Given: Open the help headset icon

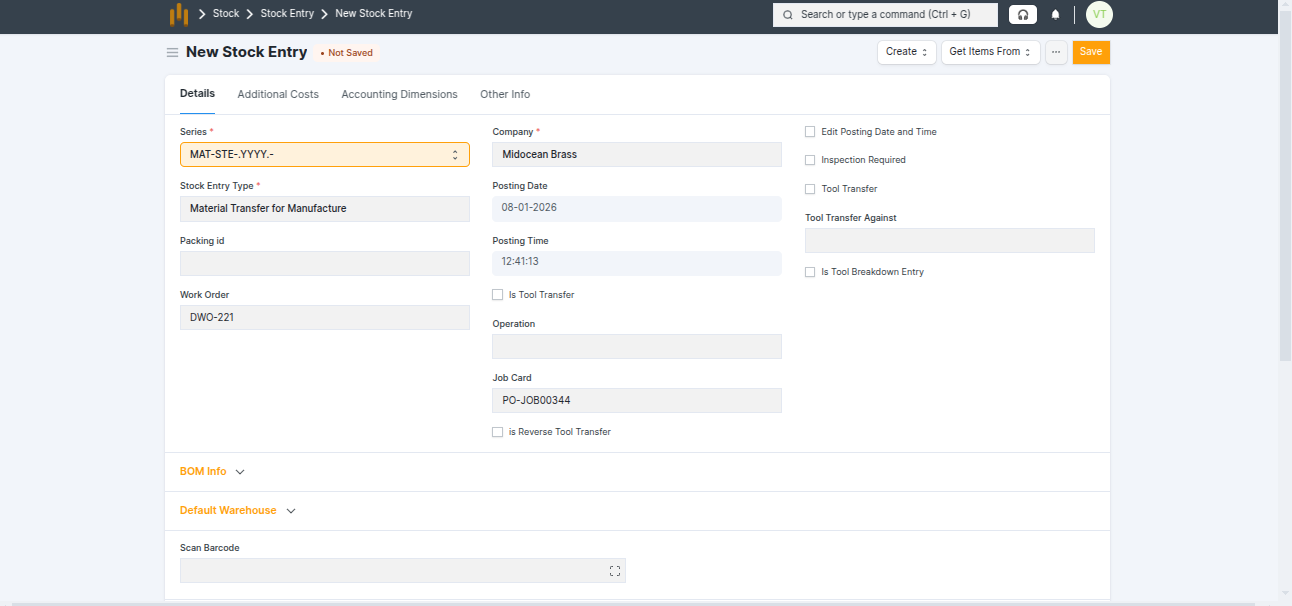Looking at the screenshot, I should (x=1022, y=15).
